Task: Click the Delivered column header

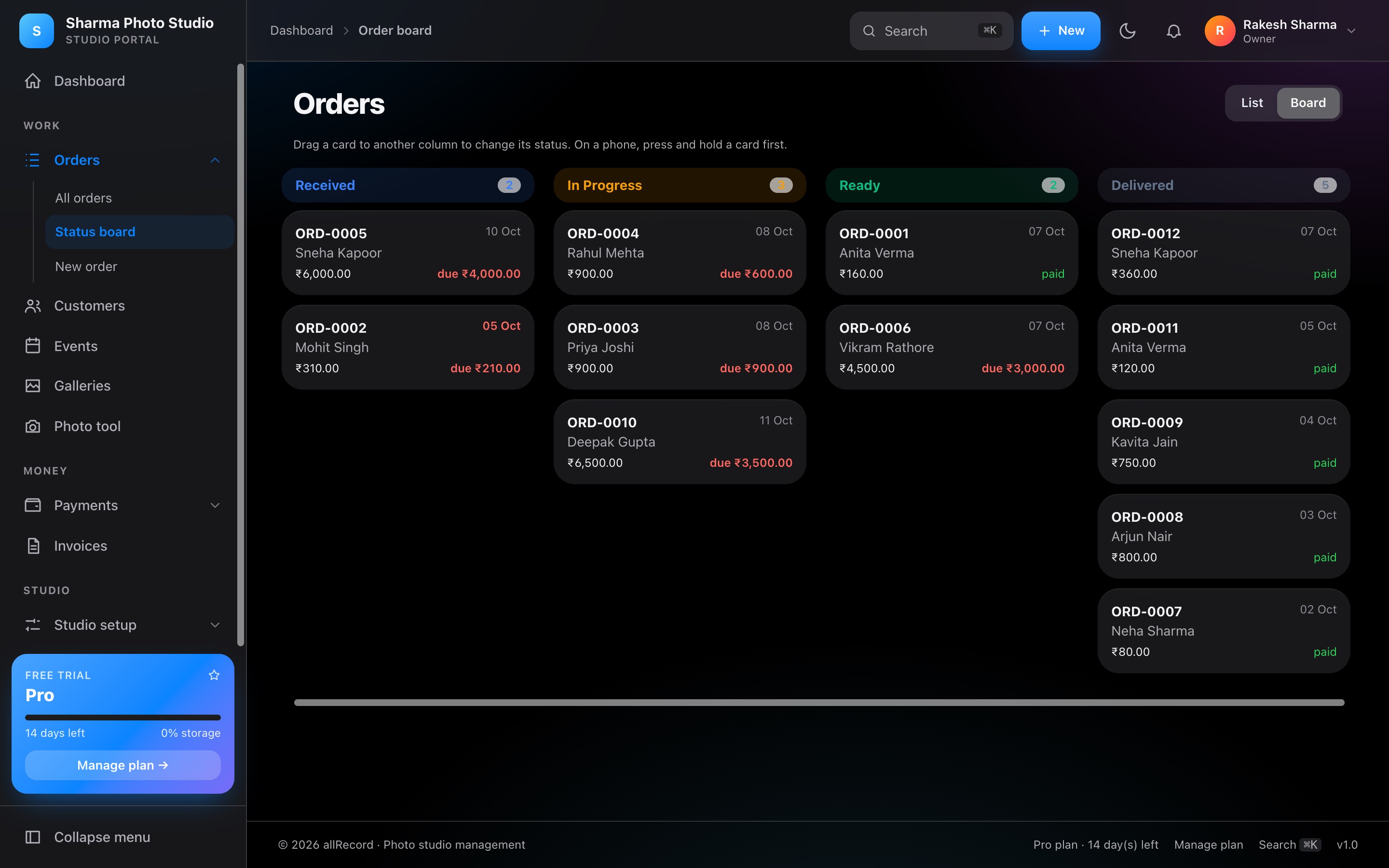Action: coord(1224,185)
